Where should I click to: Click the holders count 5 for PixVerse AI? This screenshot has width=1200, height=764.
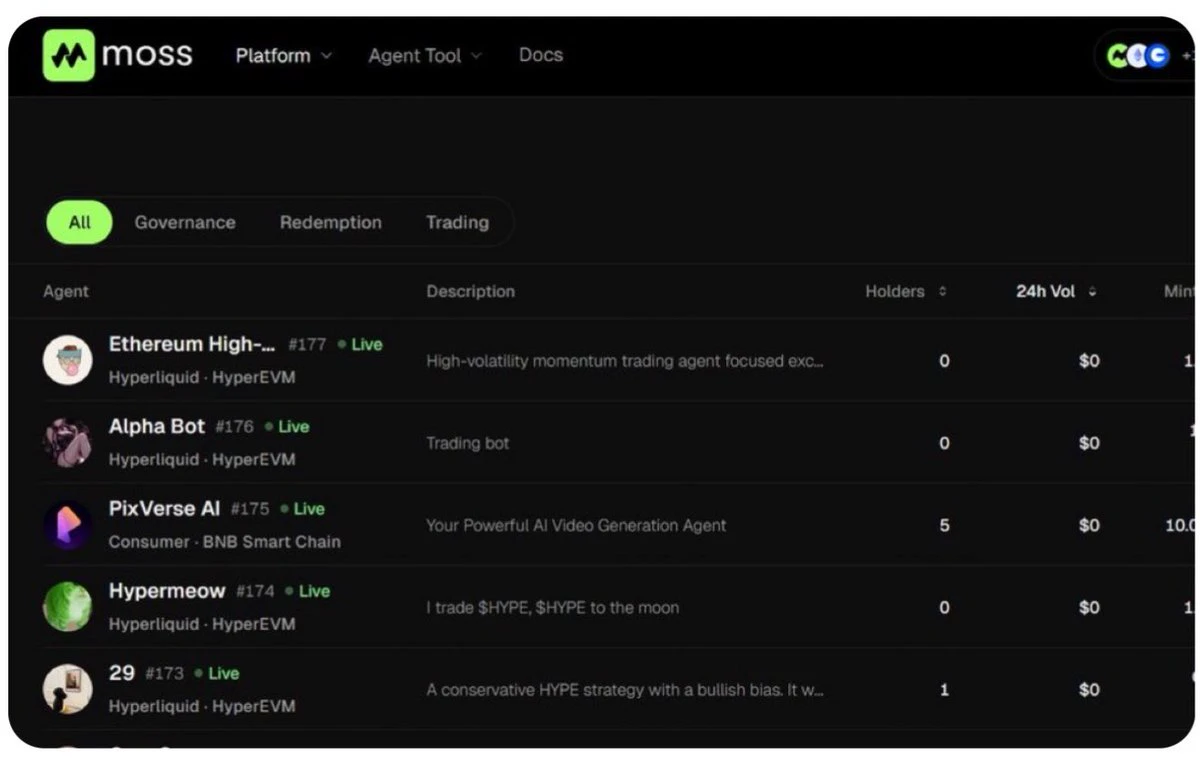coord(944,525)
